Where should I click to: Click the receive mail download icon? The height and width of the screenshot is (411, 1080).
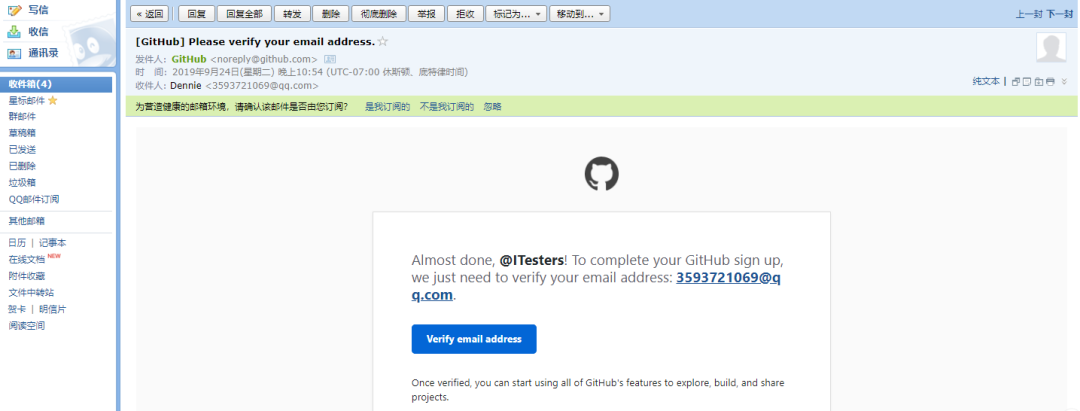14,32
